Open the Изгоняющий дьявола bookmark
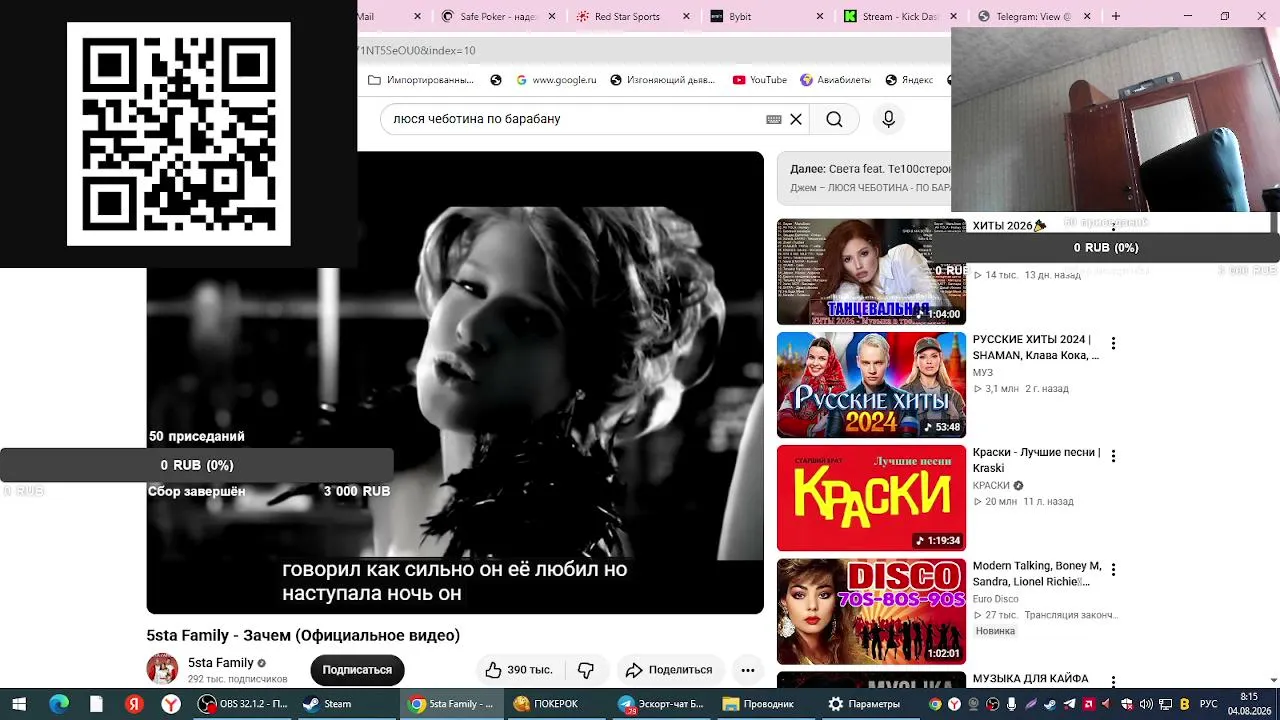Viewport: 1280px width, 720px height. [x=663, y=80]
